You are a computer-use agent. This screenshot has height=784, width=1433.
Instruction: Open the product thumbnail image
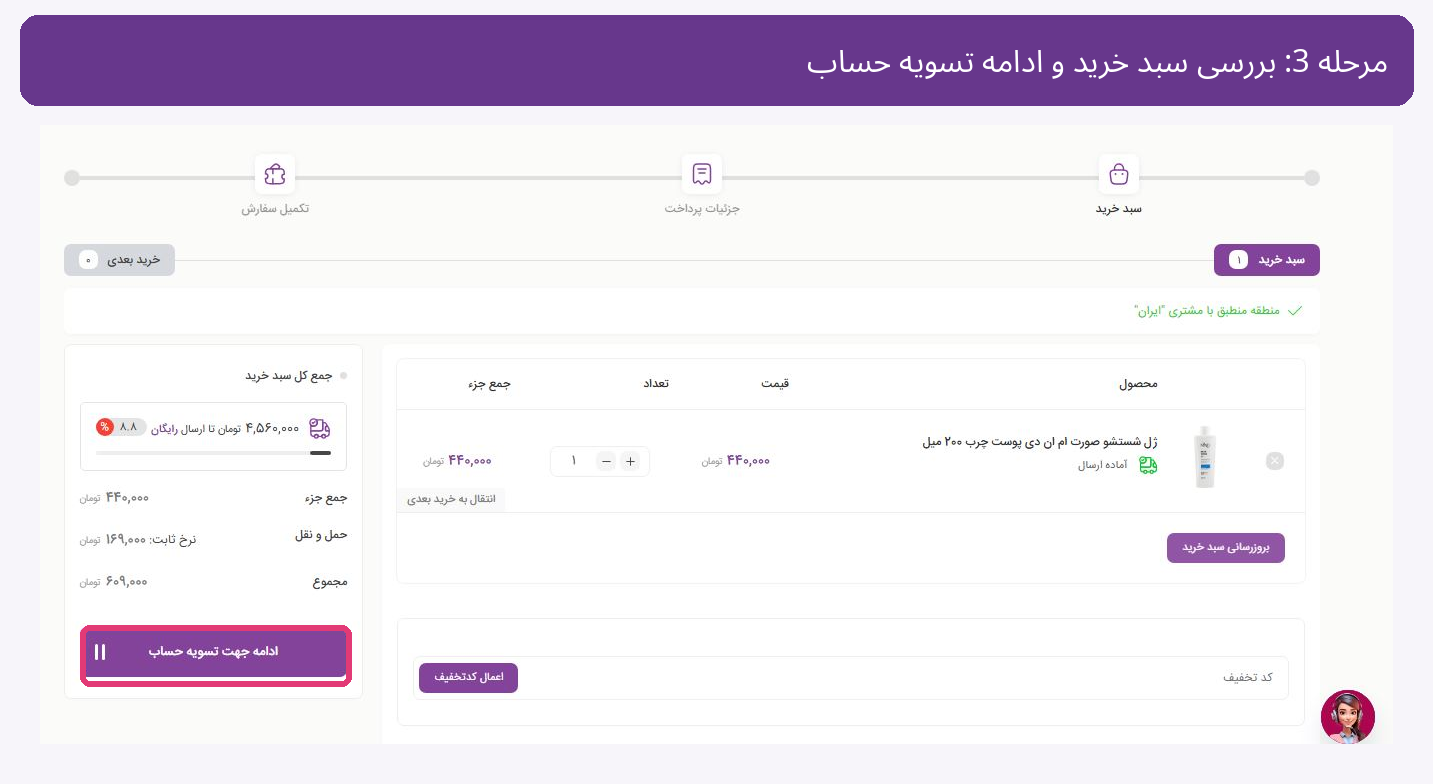pos(1205,458)
